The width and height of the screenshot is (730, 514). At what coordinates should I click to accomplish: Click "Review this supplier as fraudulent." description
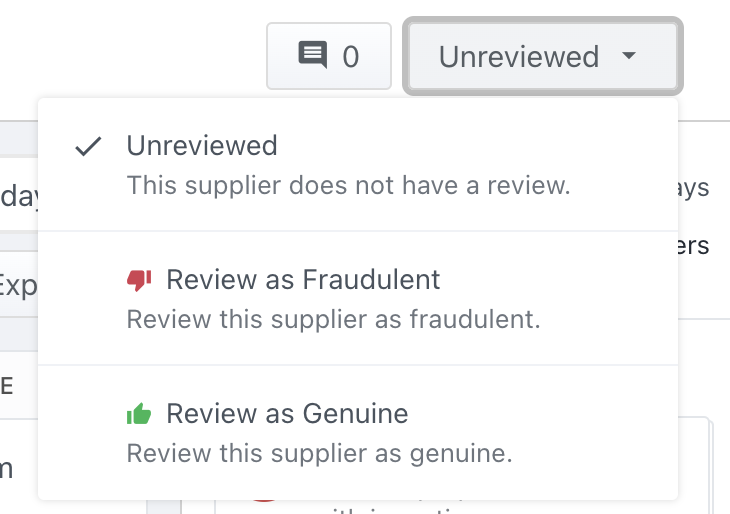pyautogui.click(x=333, y=320)
